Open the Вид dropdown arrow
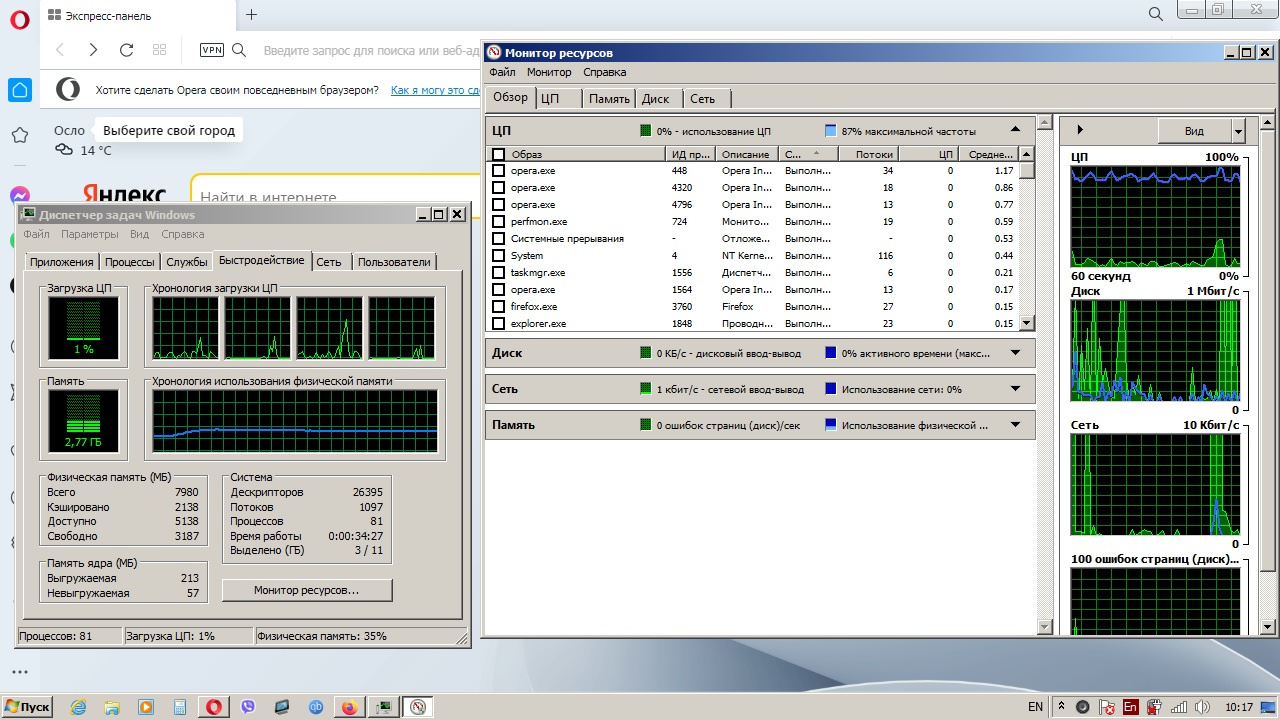1280x720 pixels. click(x=1238, y=131)
